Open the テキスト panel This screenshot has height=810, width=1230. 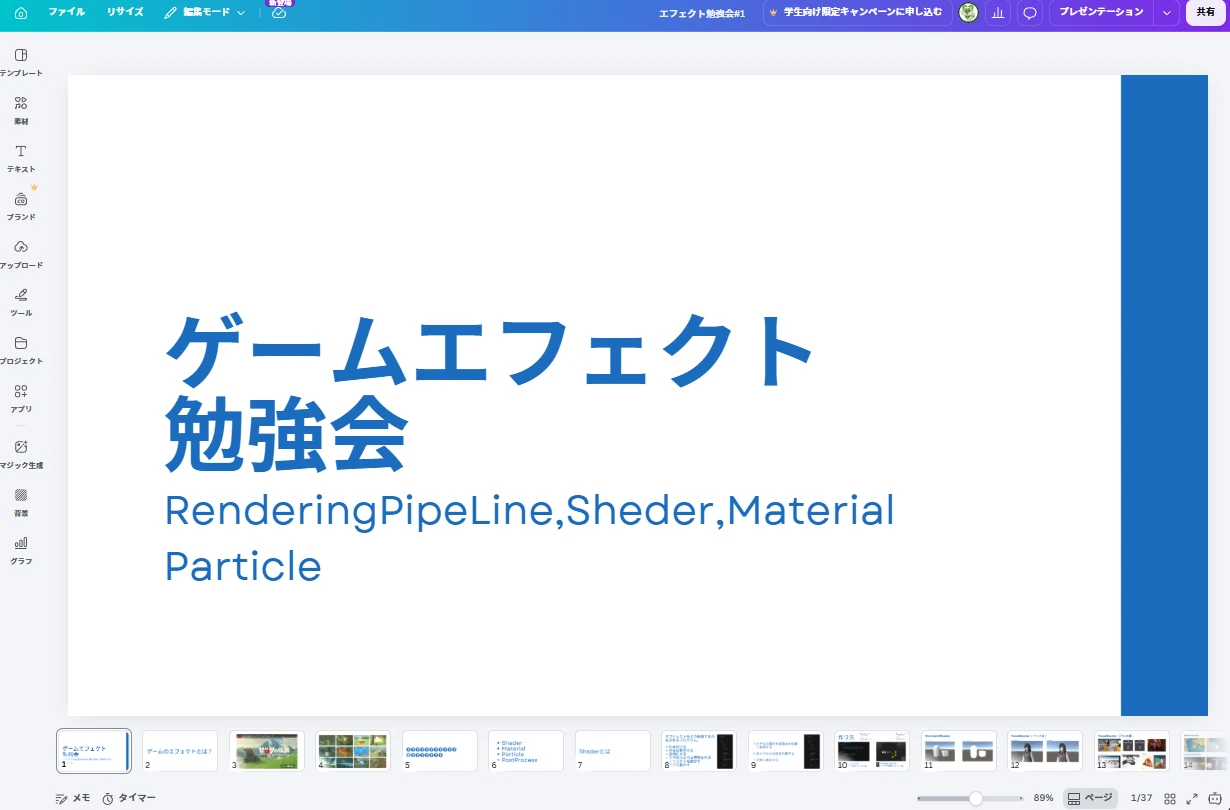[21, 158]
